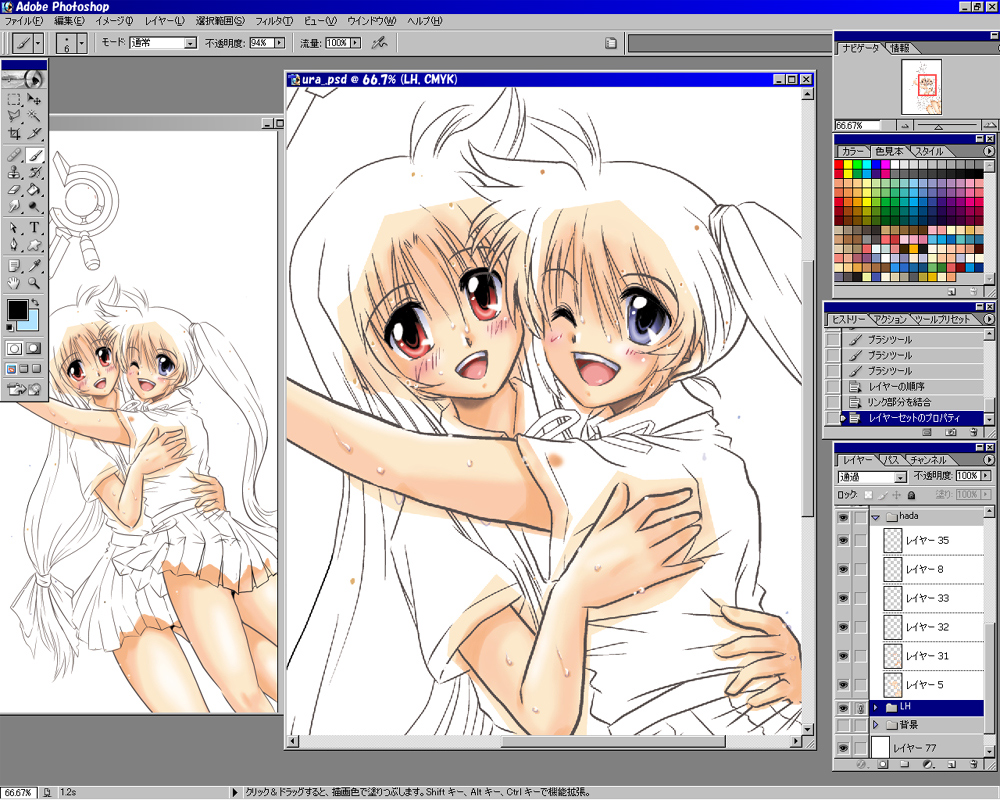The width and height of the screenshot is (1000, 800).
Task: Toggle visibility of レイヤー 77
Action: coord(843,748)
